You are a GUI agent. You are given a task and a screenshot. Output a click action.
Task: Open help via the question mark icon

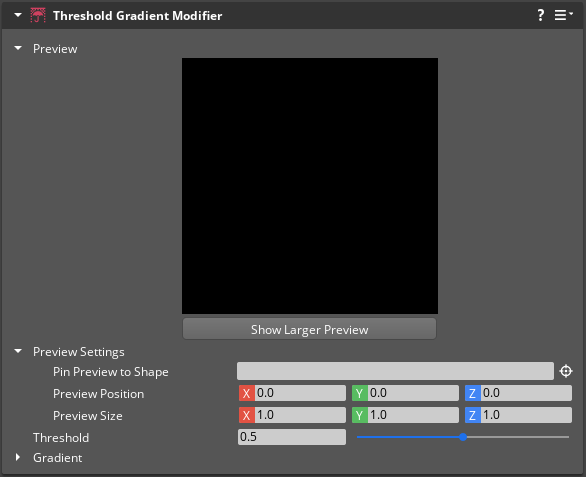[540, 15]
